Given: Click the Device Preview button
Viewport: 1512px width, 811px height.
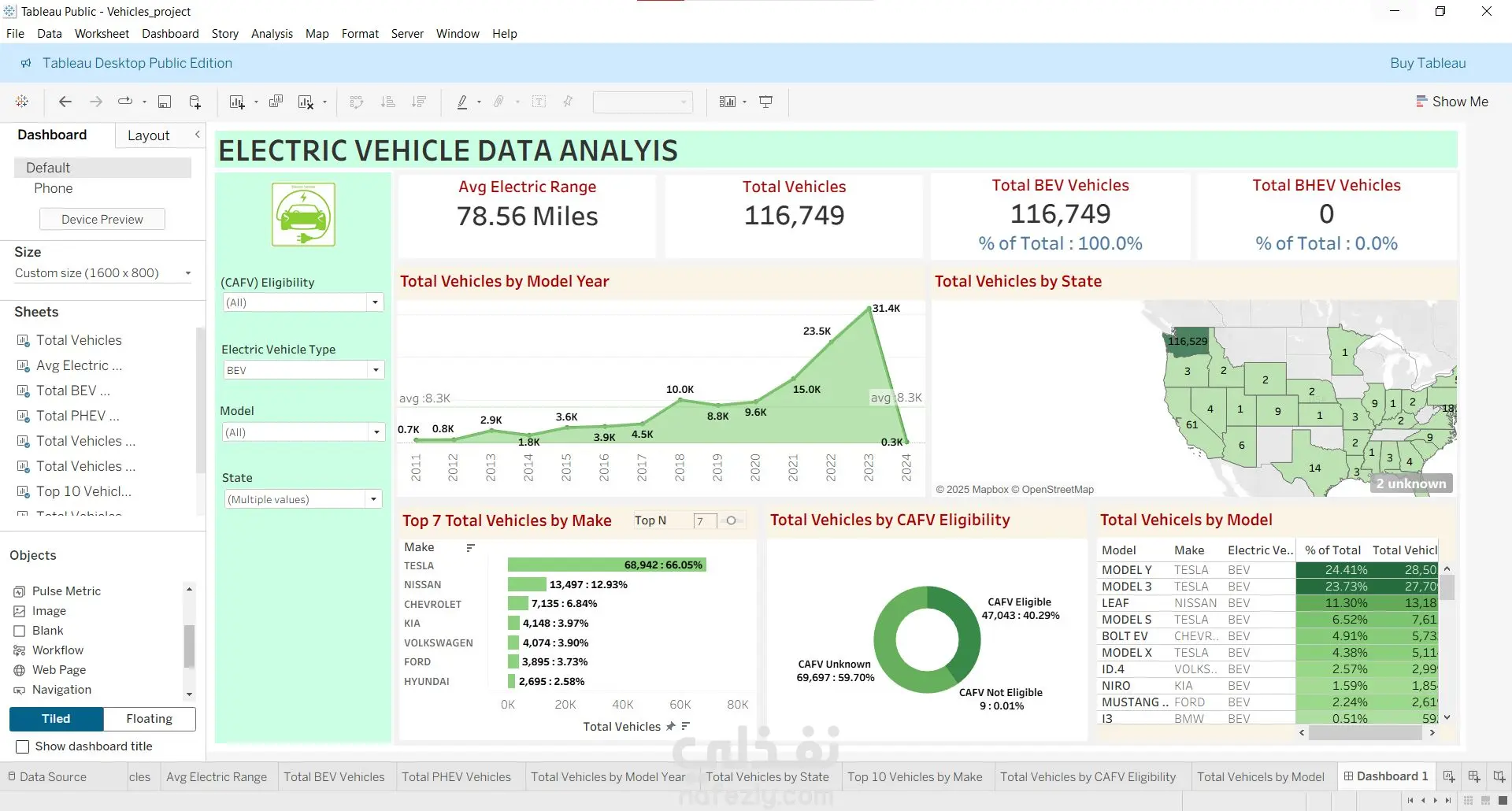Looking at the screenshot, I should pos(102,220).
